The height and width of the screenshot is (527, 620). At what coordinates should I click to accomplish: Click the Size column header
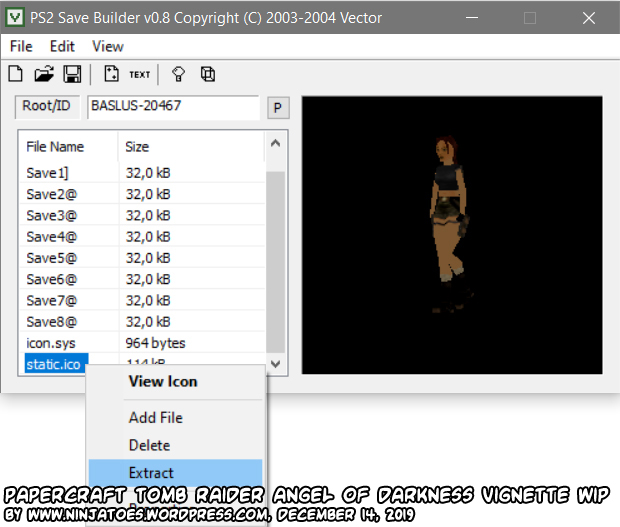coord(191,147)
